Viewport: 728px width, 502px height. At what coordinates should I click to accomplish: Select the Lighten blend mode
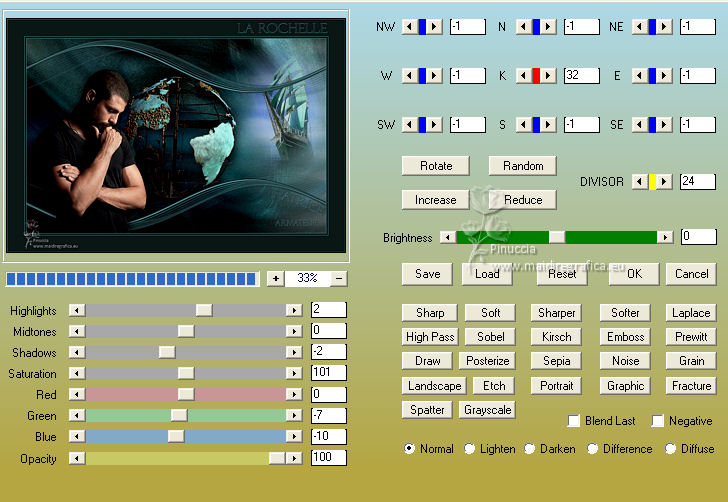[469, 449]
